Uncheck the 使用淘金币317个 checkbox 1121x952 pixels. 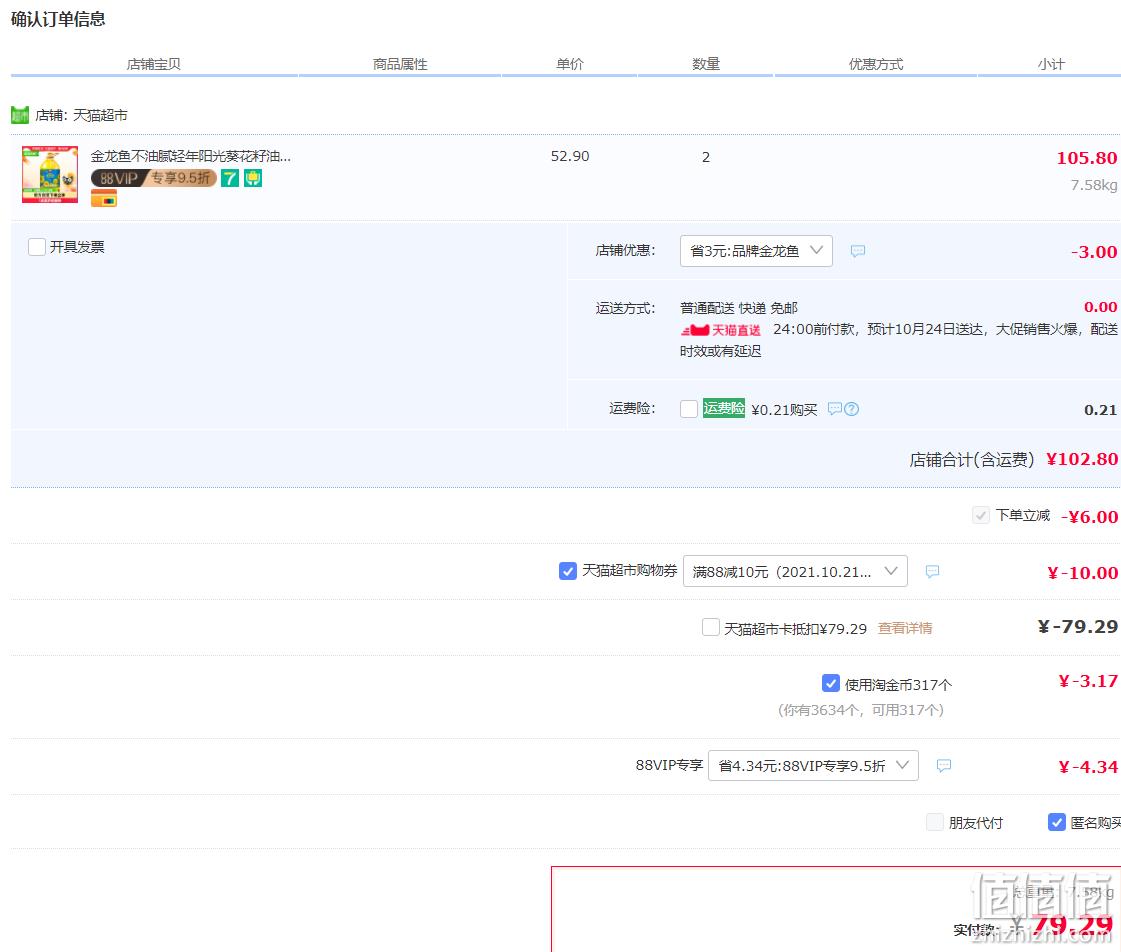coord(831,684)
